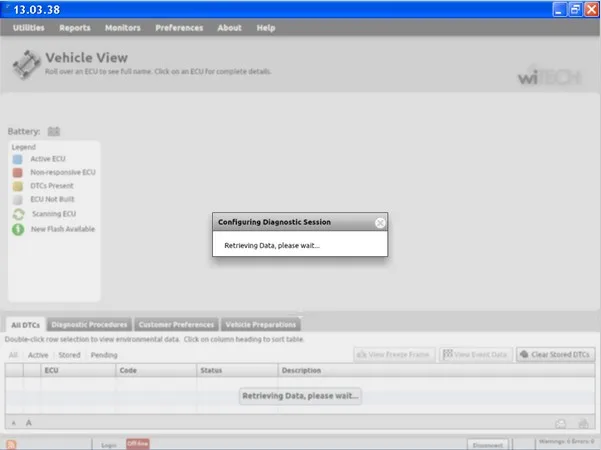The height and width of the screenshot is (450, 601).
Task: Filter DTC list by Pending
Action: point(104,355)
